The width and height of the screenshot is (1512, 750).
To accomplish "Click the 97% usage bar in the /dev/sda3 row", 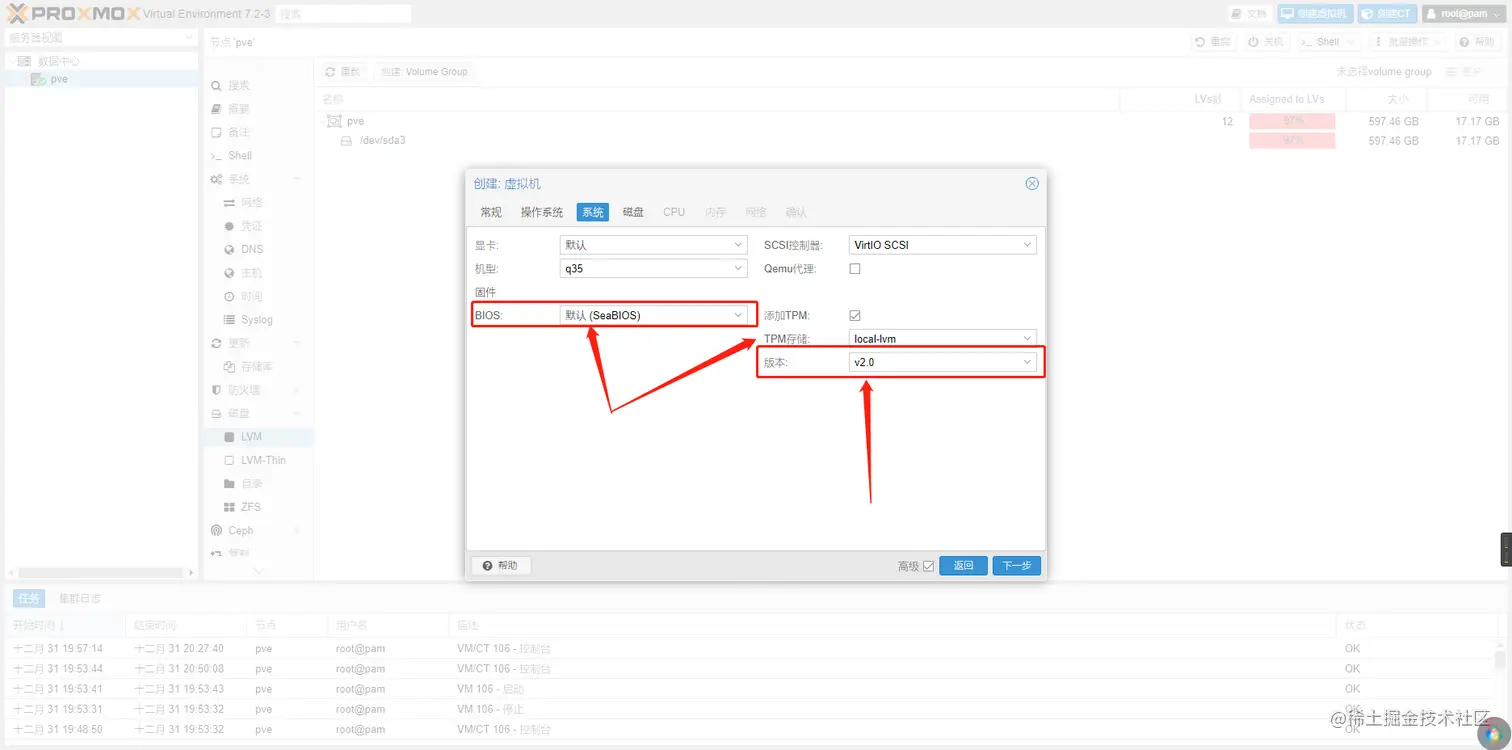I will coord(1292,141).
